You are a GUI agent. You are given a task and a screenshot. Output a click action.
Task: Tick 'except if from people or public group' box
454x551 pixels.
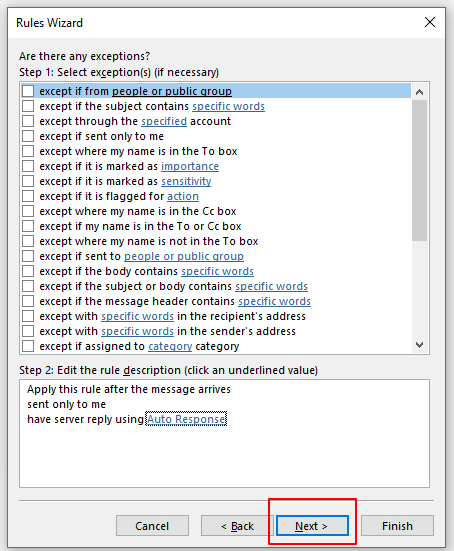[28, 91]
